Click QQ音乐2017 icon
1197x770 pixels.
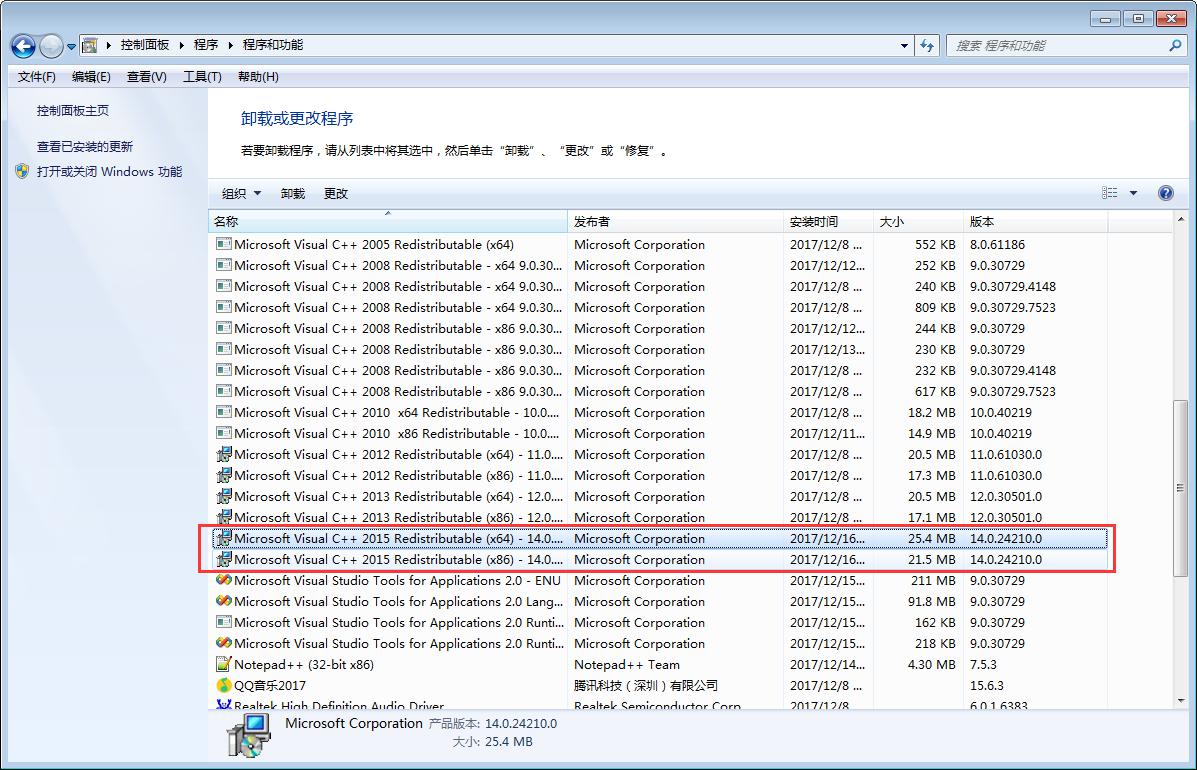[224, 685]
